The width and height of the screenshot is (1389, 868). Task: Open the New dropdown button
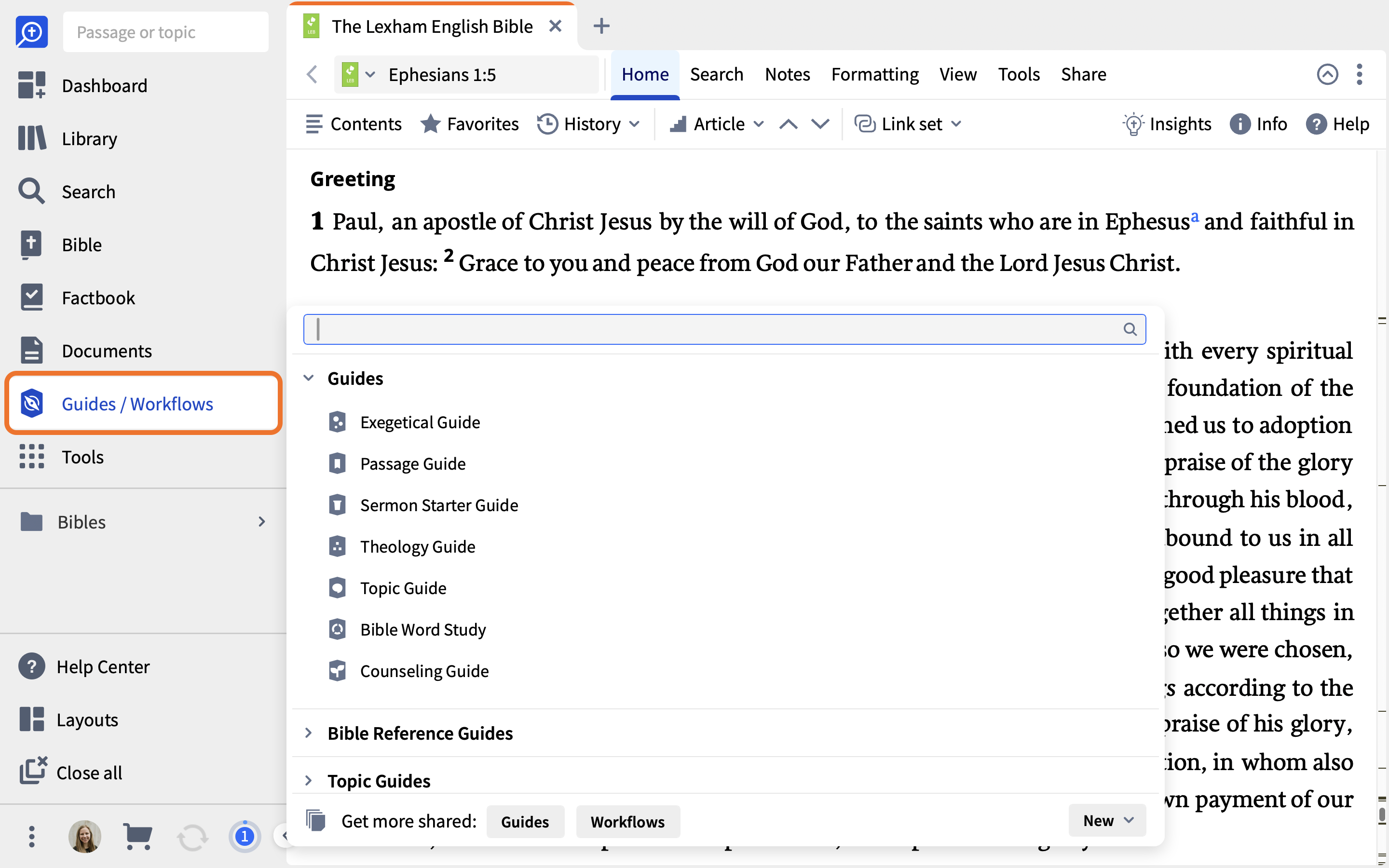click(1107, 820)
